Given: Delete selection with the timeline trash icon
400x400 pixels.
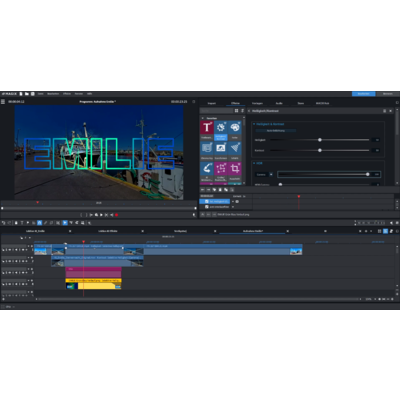Looking at the screenshot, I should 16,223.
